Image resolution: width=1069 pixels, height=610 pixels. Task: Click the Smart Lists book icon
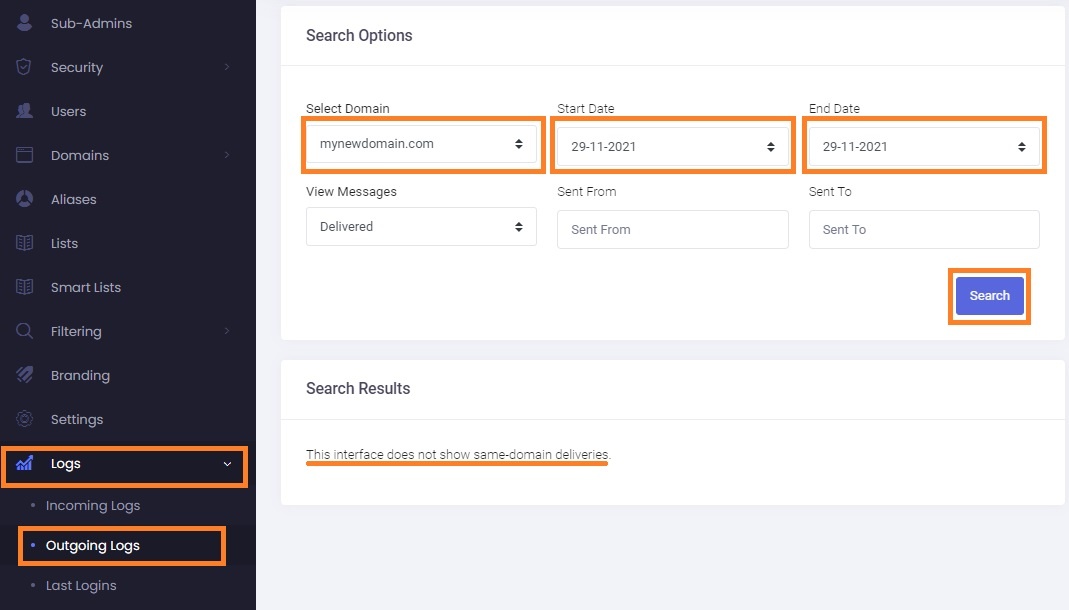[25, 287]
